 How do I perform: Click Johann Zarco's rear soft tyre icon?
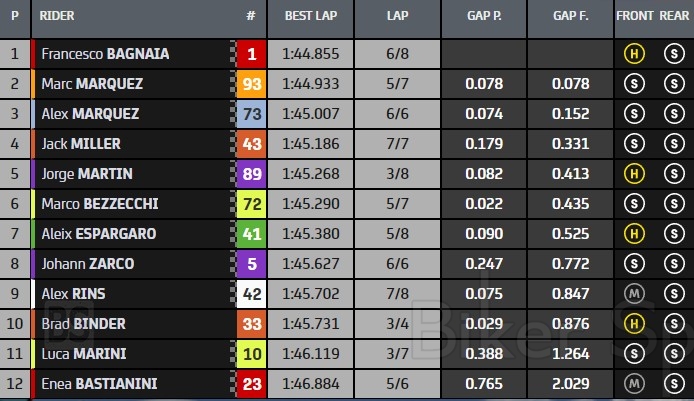point(672,264)
